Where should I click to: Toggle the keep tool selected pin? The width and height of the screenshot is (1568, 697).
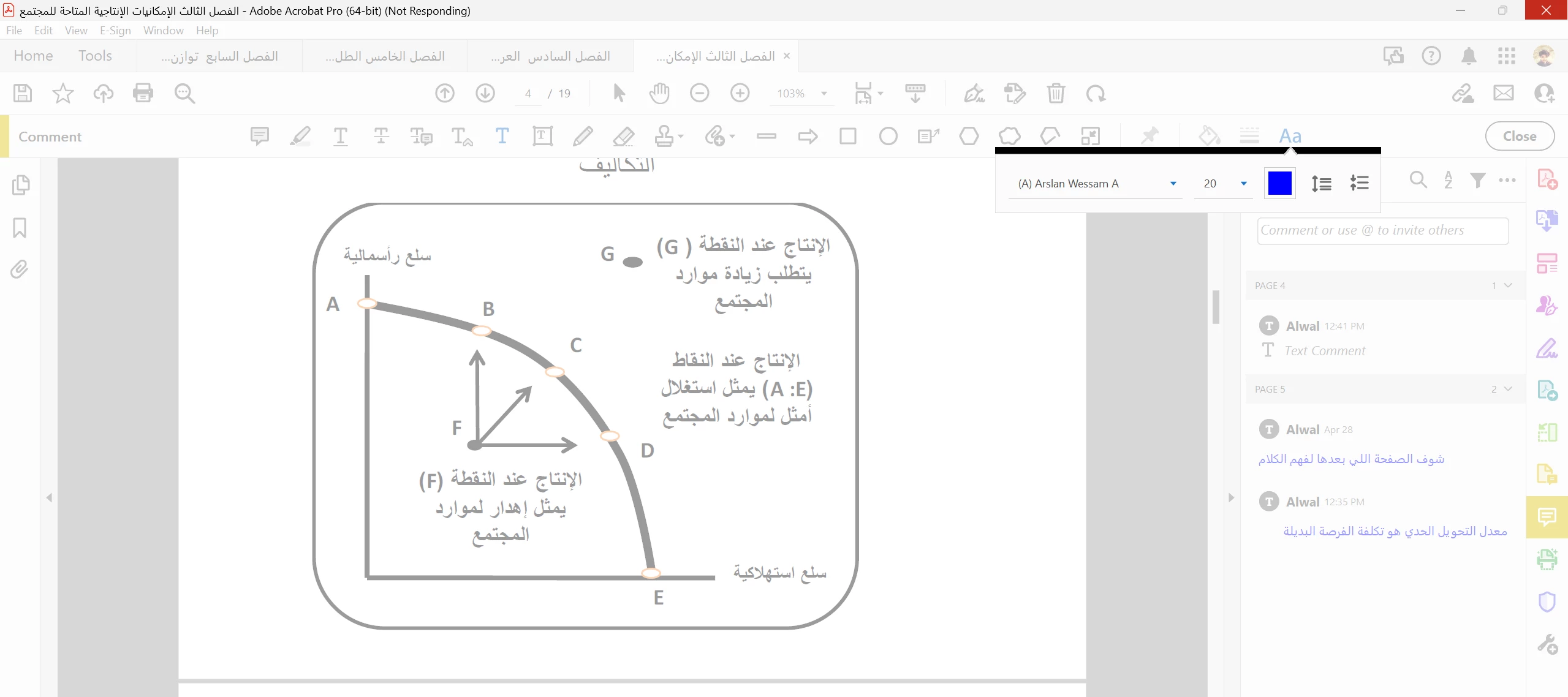1149,136
